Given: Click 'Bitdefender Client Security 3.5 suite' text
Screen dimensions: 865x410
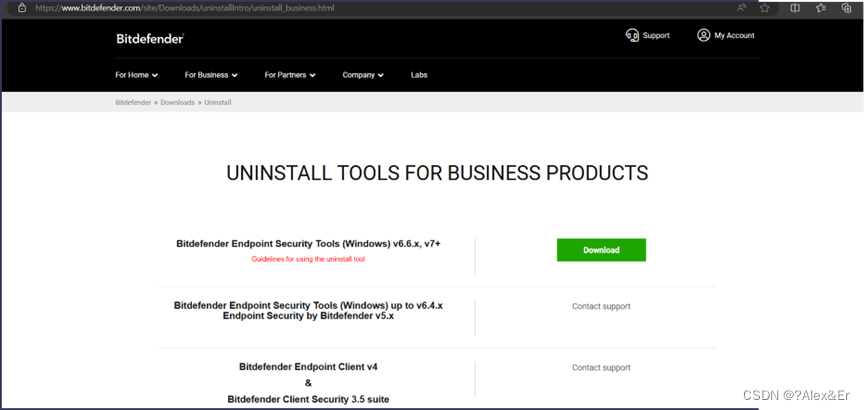Looking at the screenshot, I should [308, 399].
